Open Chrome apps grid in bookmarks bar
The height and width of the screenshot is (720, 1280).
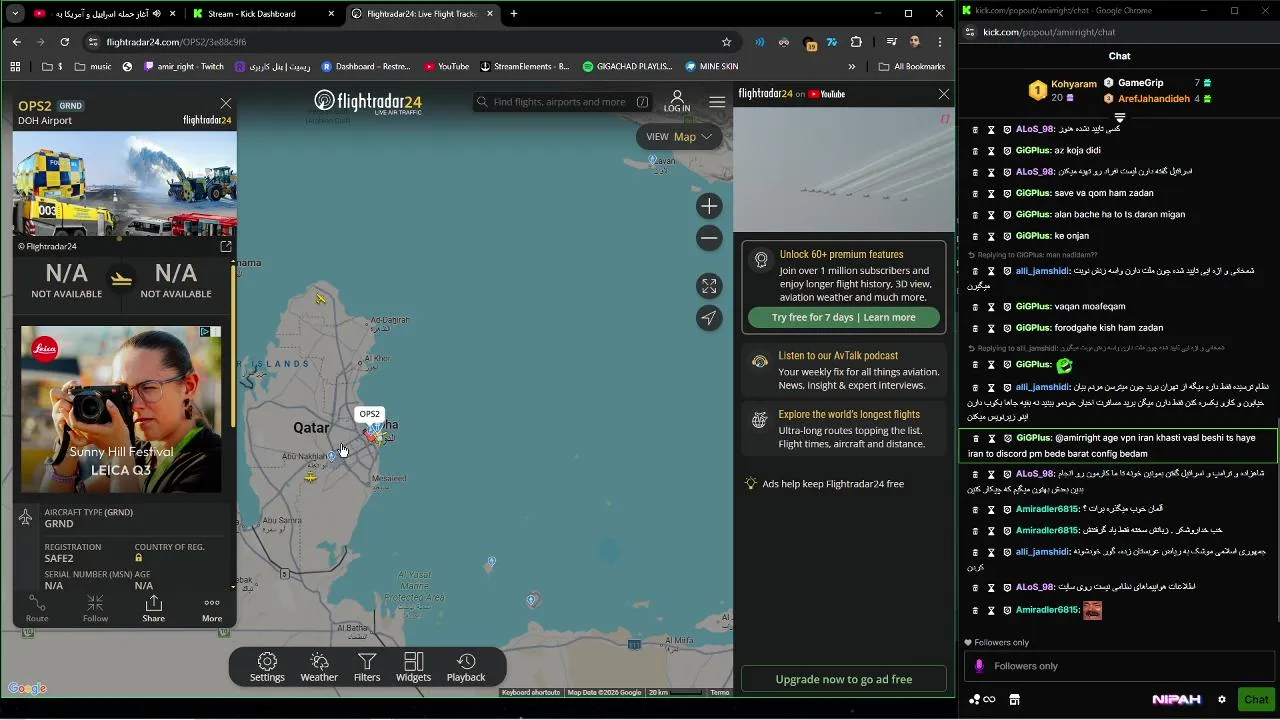pyautogui.click(x=15, y=66)
